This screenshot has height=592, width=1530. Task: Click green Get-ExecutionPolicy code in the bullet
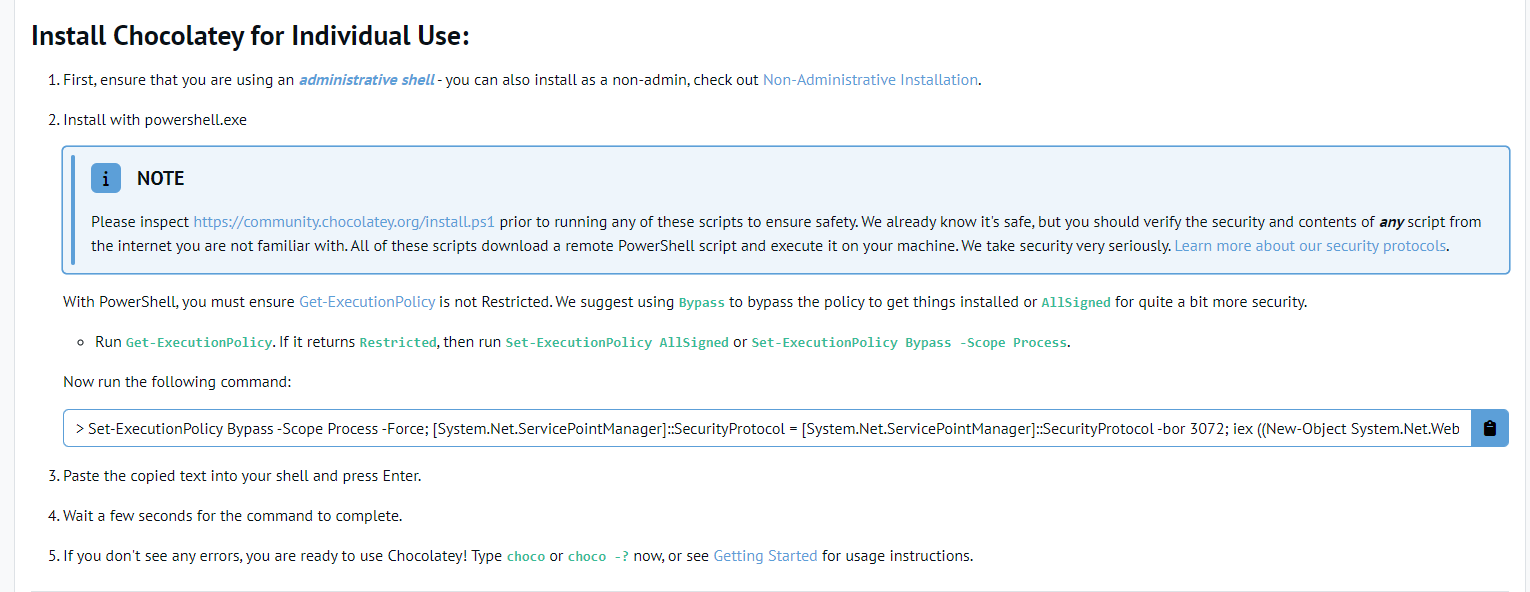click(x=198, y=342)
